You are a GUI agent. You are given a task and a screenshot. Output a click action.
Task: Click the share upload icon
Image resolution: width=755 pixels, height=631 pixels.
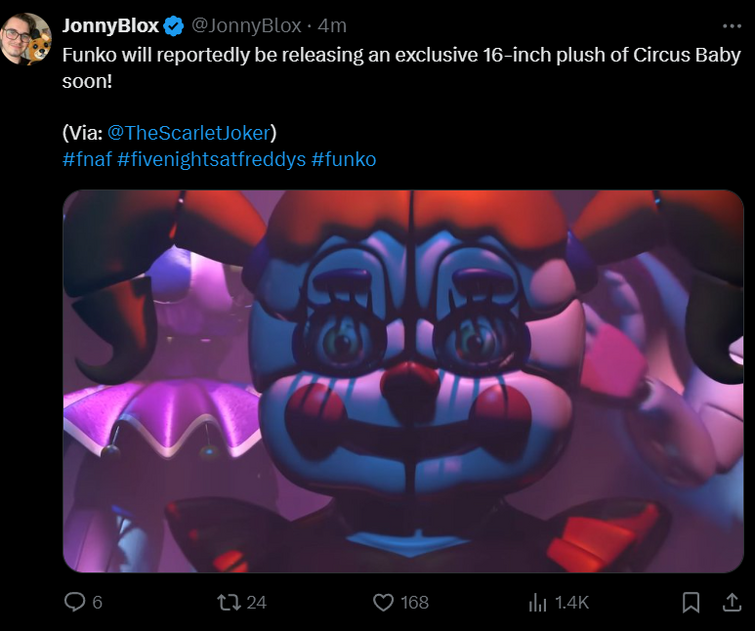pyautogui.click(x=731, y=602)
